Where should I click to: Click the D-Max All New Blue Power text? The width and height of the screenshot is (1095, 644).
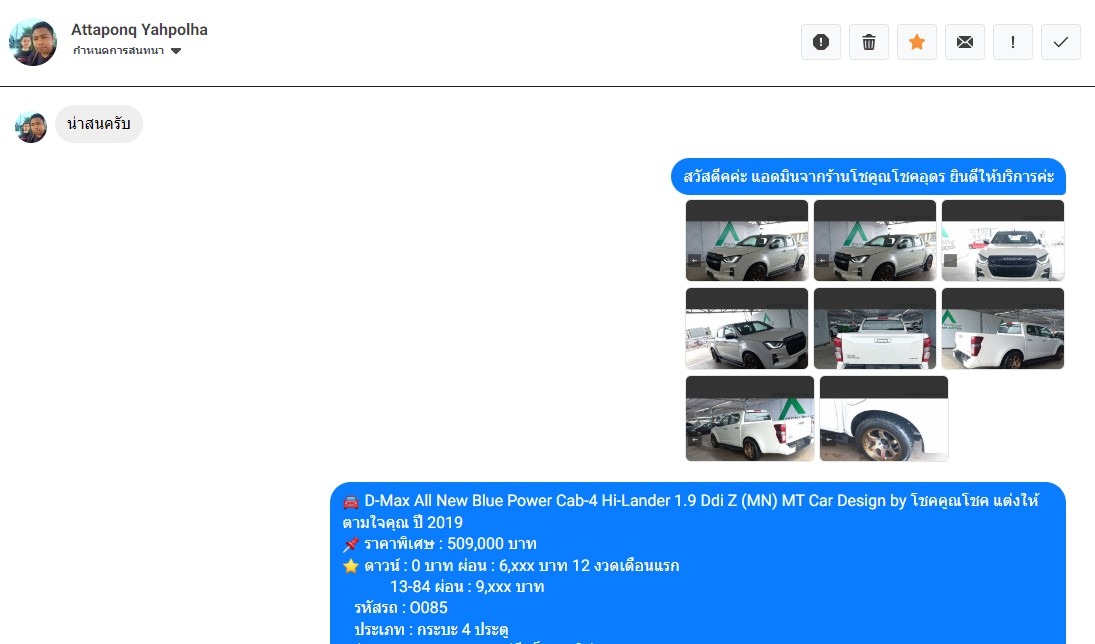coord(690,511)
